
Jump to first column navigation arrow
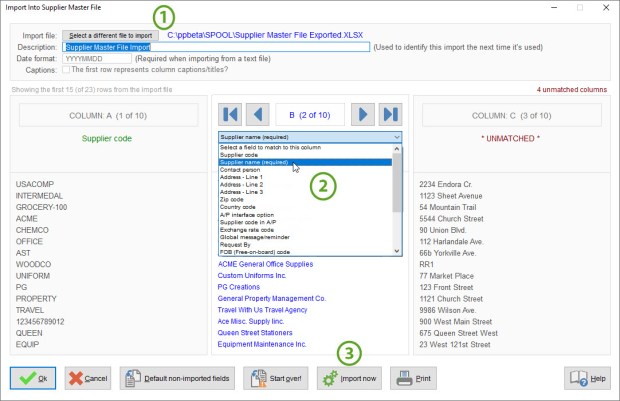click(x=231, y=113)
